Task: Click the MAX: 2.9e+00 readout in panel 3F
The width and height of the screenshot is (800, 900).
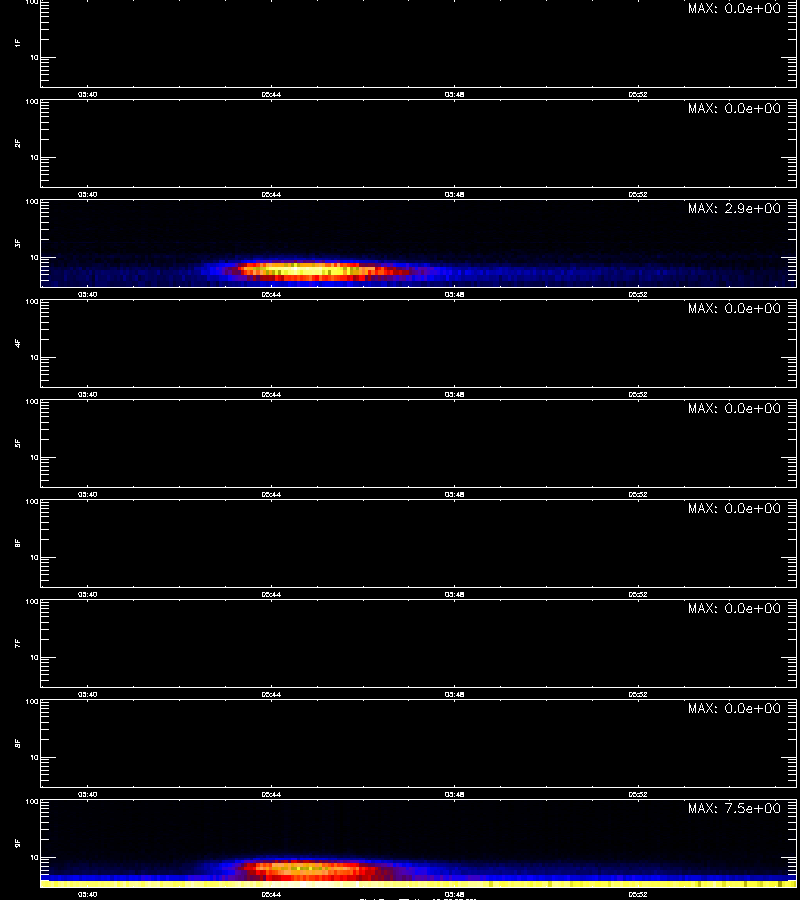Action: 734,208
